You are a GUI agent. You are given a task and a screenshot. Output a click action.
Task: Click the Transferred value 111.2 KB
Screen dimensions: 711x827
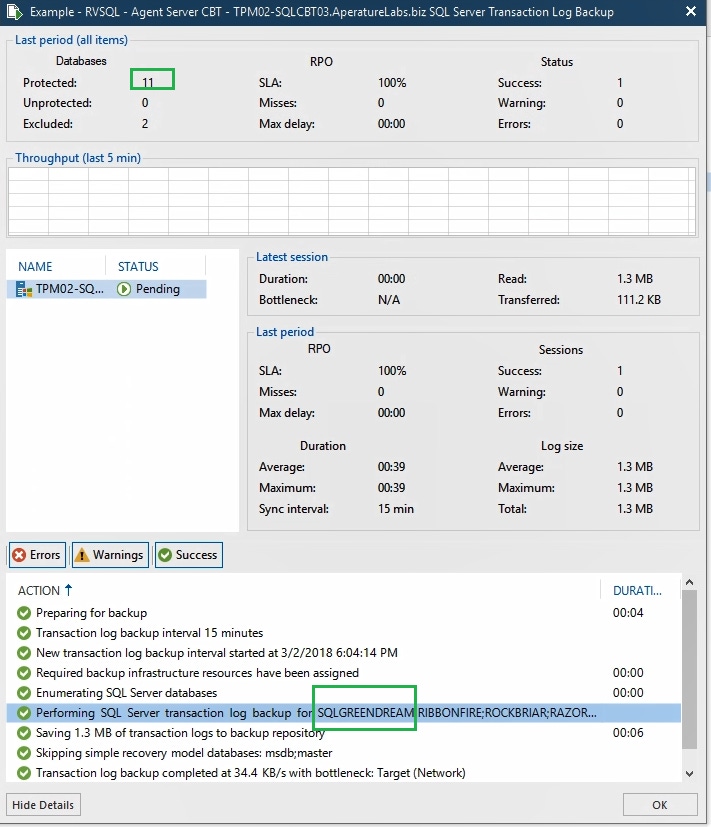(639, 300)
